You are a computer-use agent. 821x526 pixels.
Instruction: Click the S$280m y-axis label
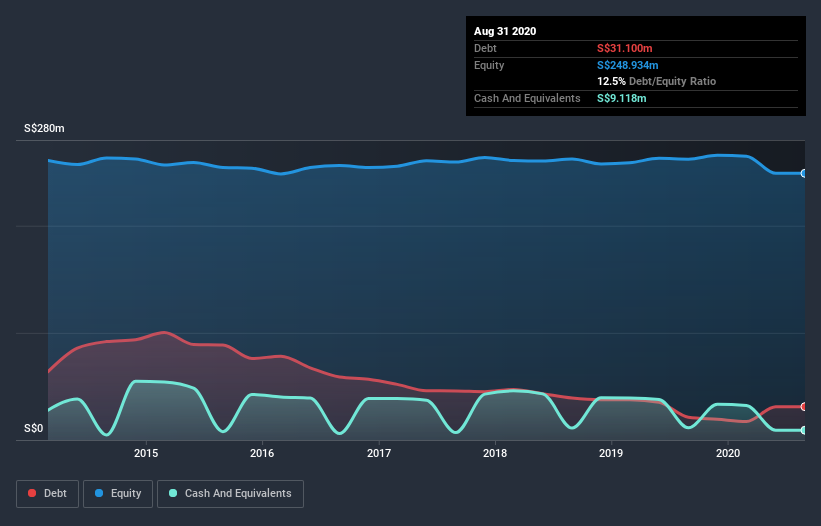pyautogui.click(x=45, y=128)
